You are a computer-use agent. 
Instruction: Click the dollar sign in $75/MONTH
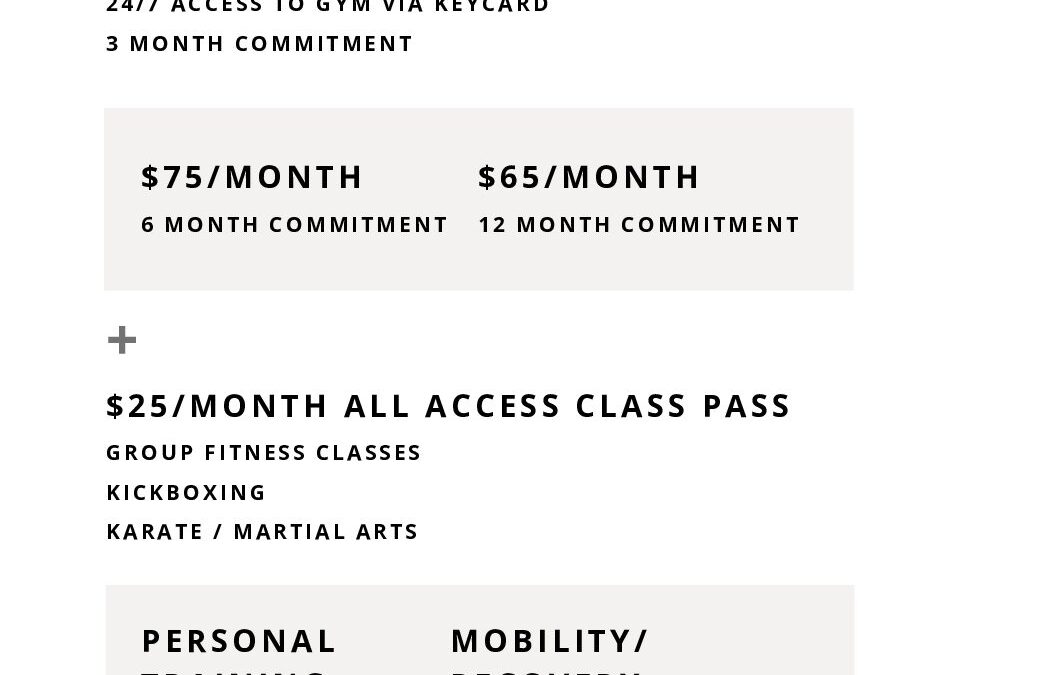click(150, 177)
